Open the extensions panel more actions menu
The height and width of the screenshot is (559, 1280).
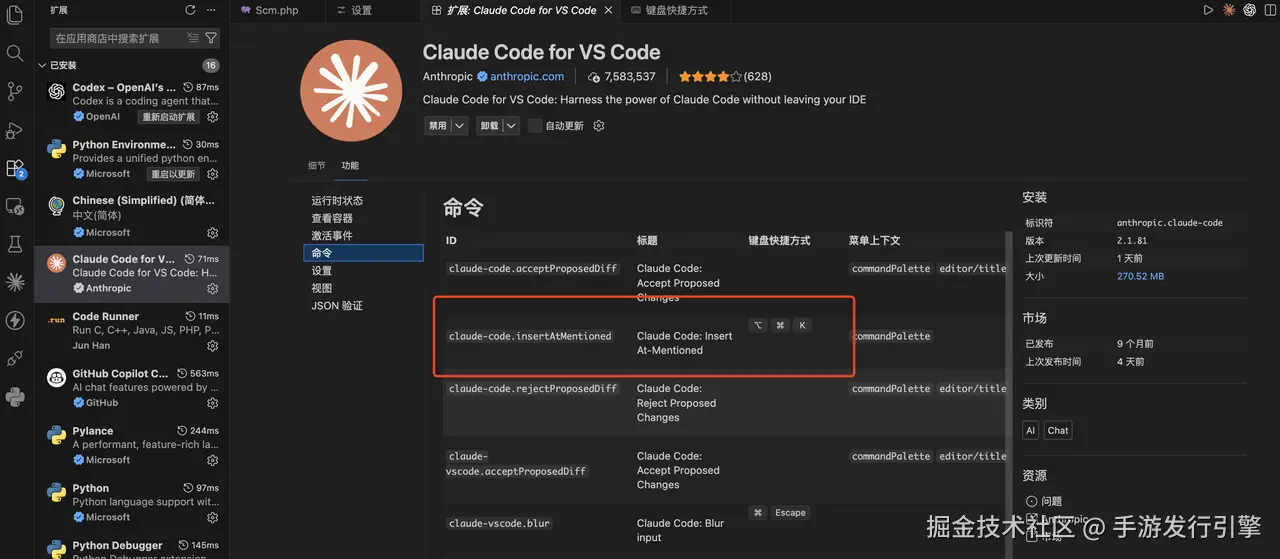coord(210,10)
